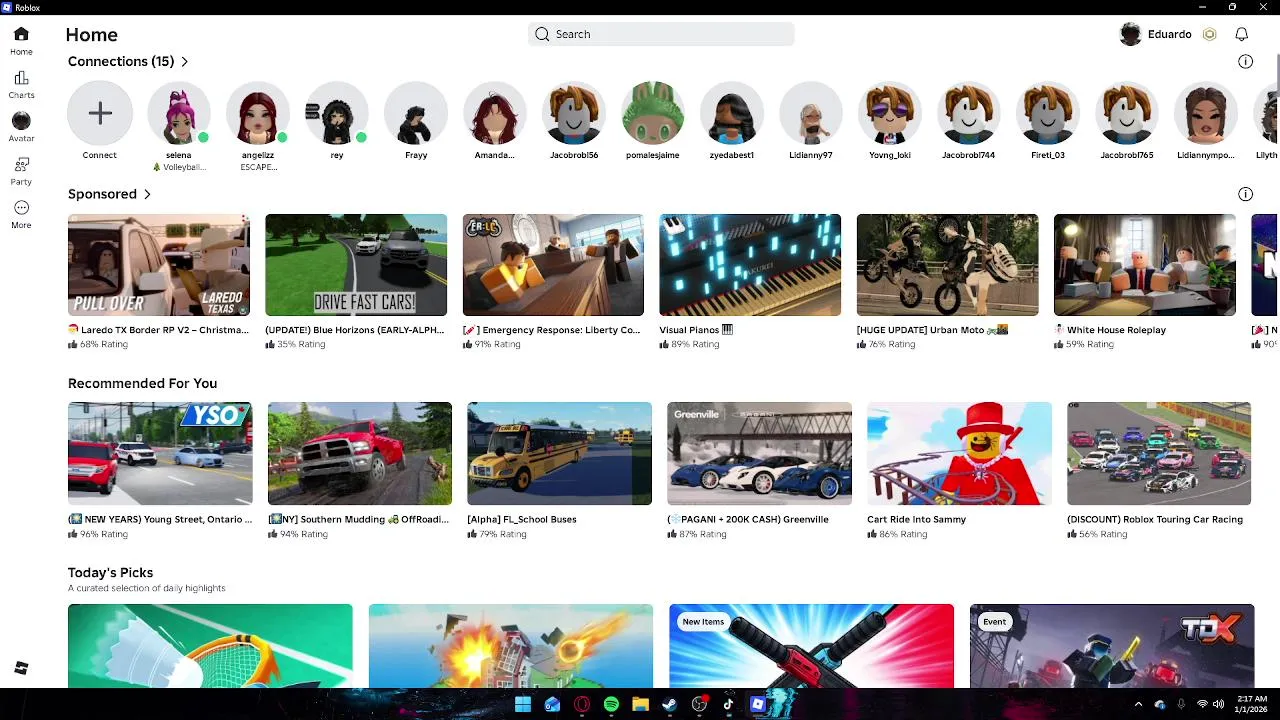Open the New Items crossed guns card

(x=811, y=646)
